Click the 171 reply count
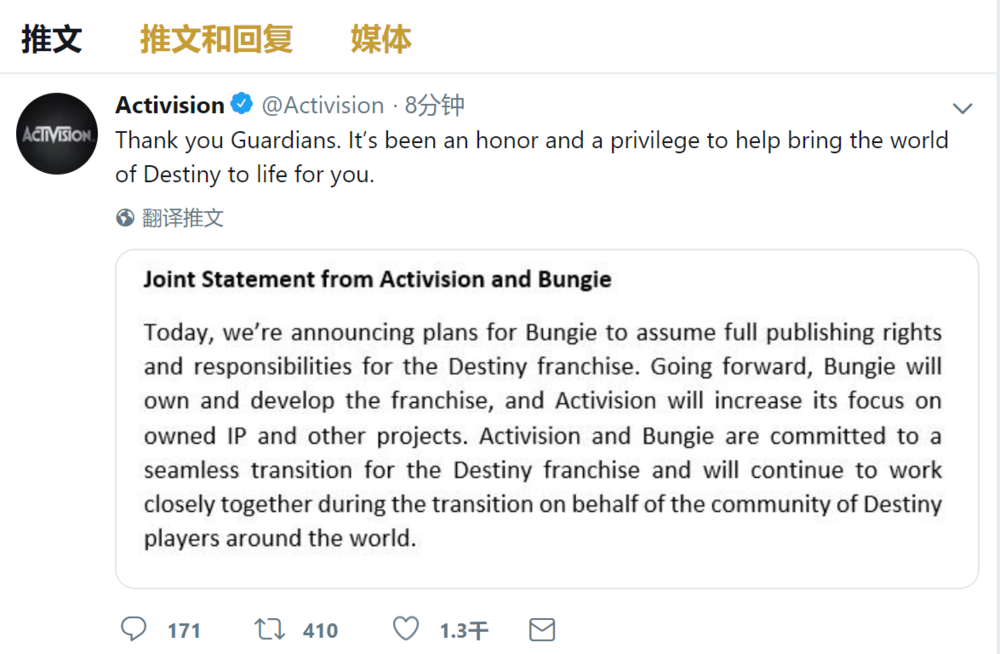Image resolution: width=1000 pixels, height=654 pixels. click(x=184, y=630)
